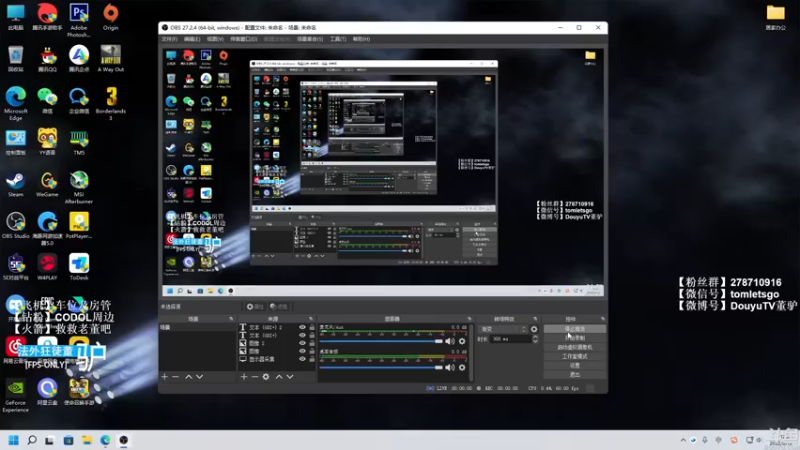Remove the selected scene with minus icon
Screen dimensions: 800x450
(x=176, y=377)
